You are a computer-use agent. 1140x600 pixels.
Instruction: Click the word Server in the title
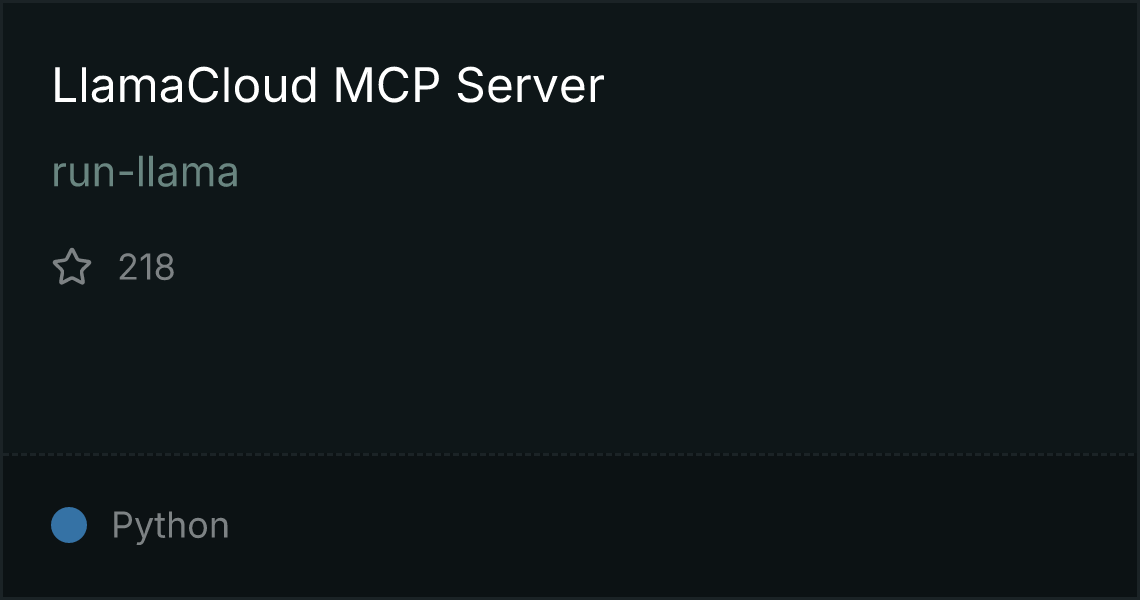click(530, 85)
